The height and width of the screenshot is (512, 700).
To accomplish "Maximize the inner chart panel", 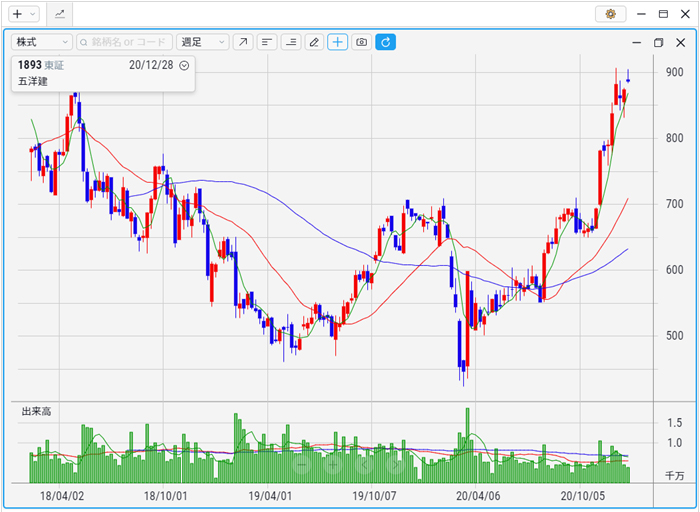I will click(658, 42).
